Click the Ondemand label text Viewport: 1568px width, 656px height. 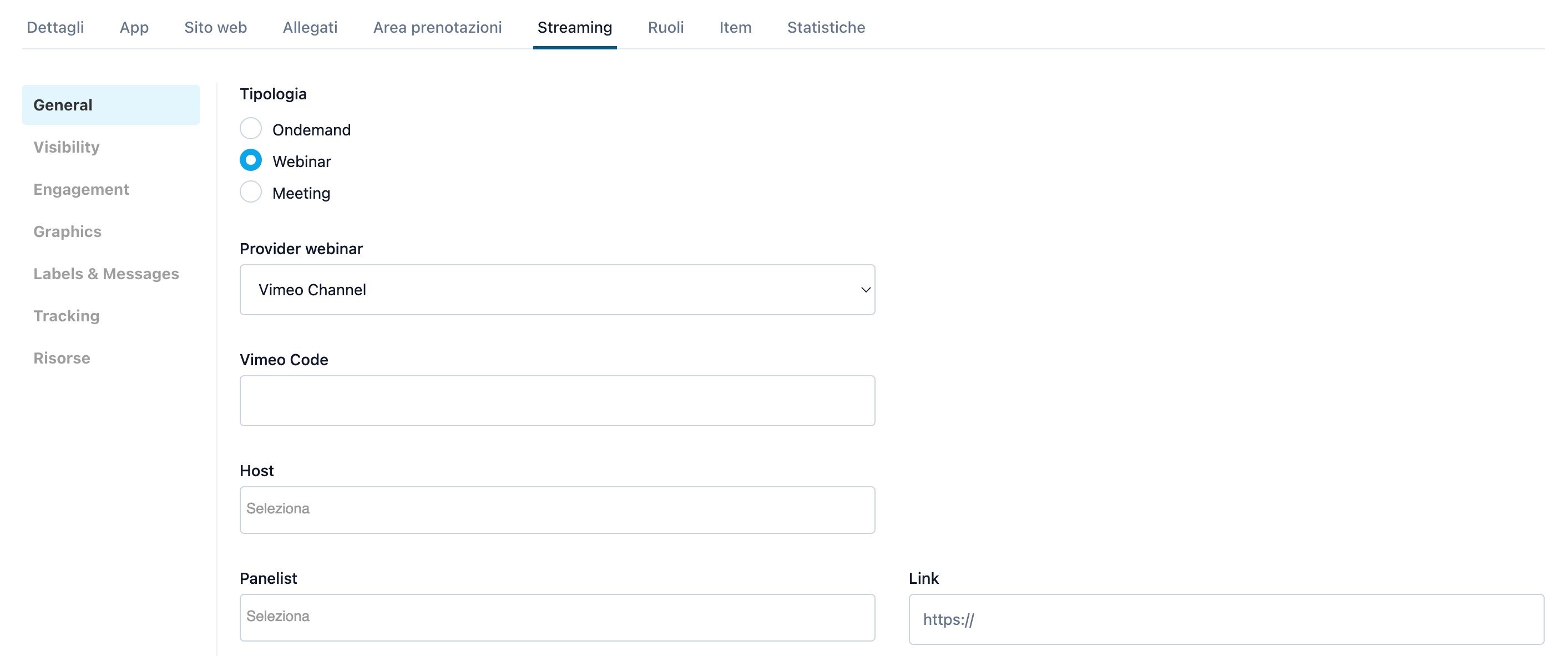click(312, 130)
